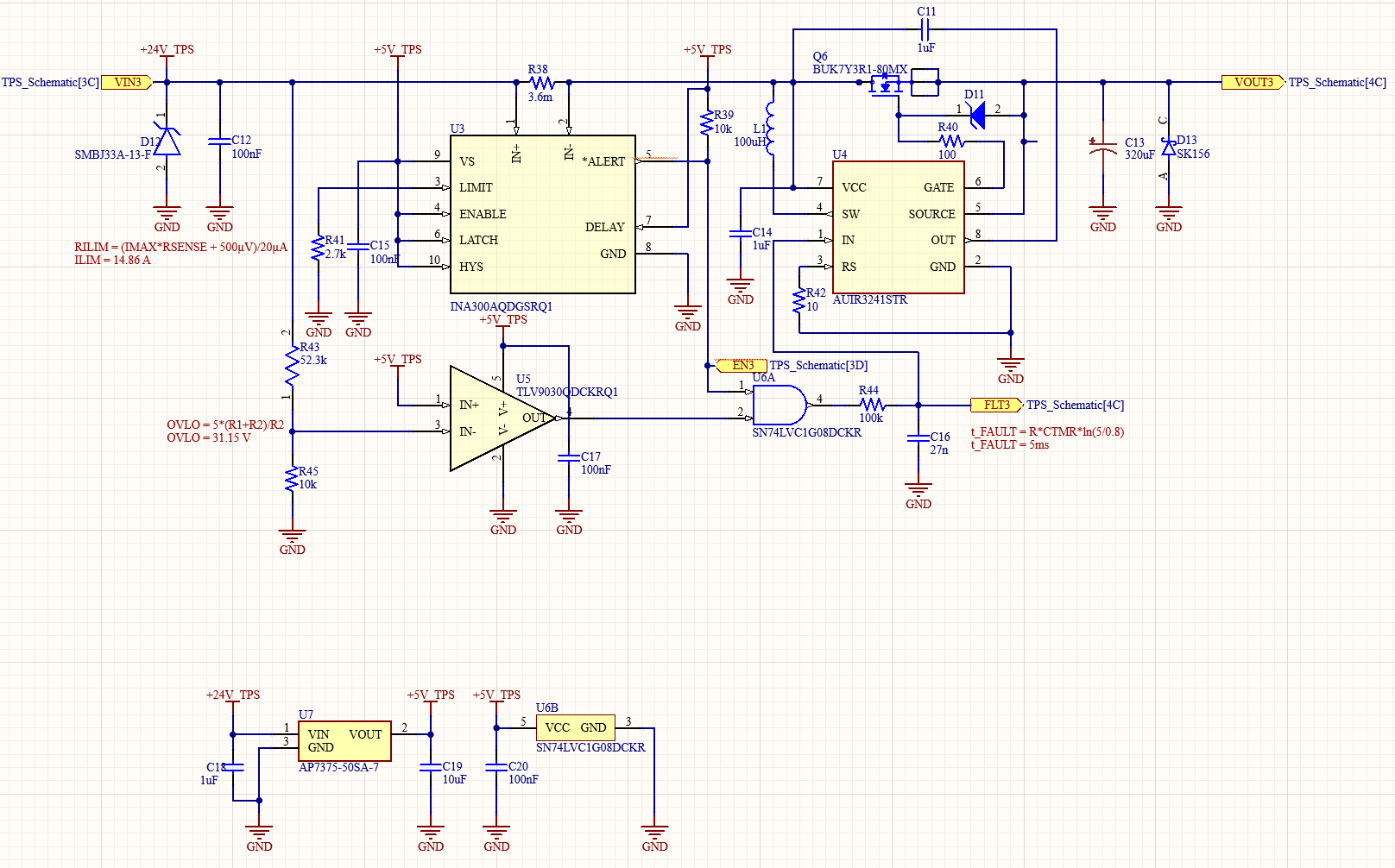1395x868 pixels.
Task: Click TPS_Schematic[4C] reference beside FLT3
Action: point(1076,406)
